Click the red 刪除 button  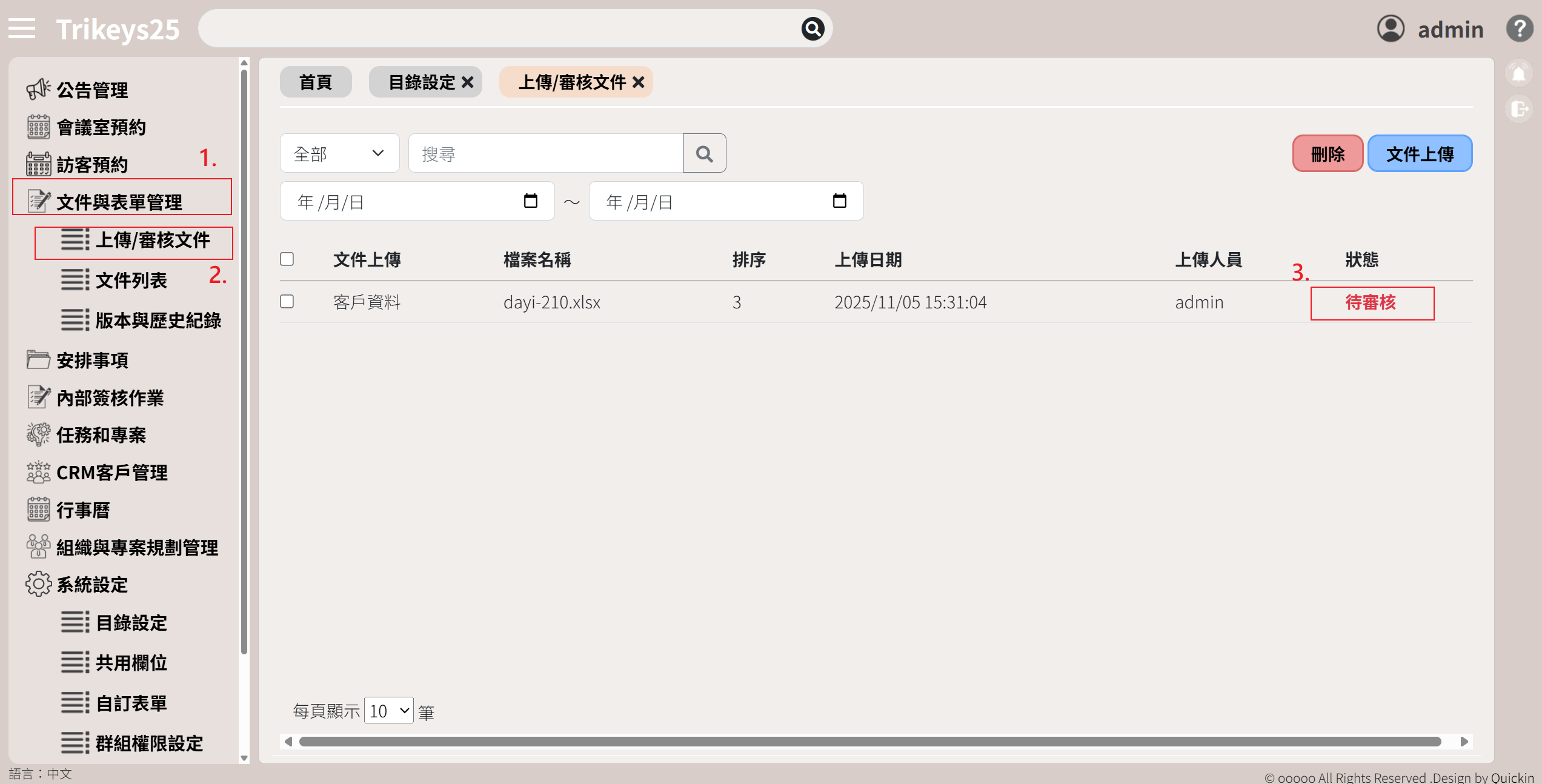tap(1328, 154)
